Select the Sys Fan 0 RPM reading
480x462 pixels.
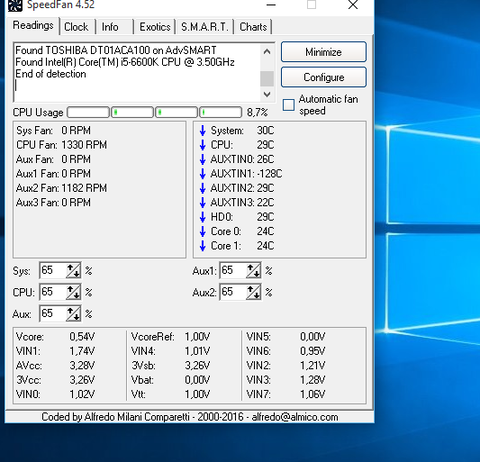[53, 131]
